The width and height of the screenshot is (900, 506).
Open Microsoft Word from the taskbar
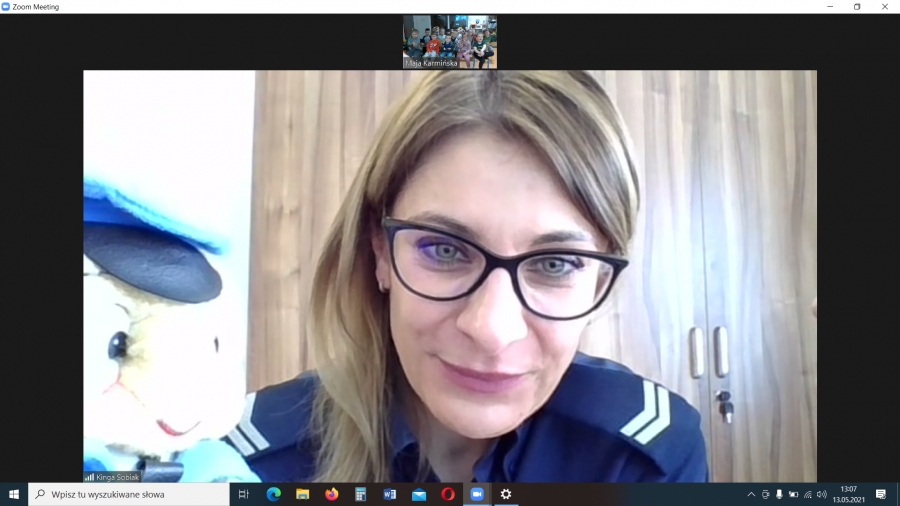click(390, 494)
